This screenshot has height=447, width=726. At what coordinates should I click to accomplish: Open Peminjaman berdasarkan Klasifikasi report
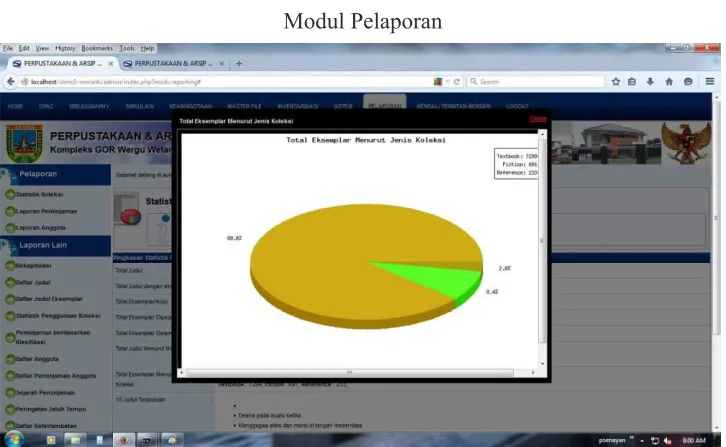coord(52,337)
